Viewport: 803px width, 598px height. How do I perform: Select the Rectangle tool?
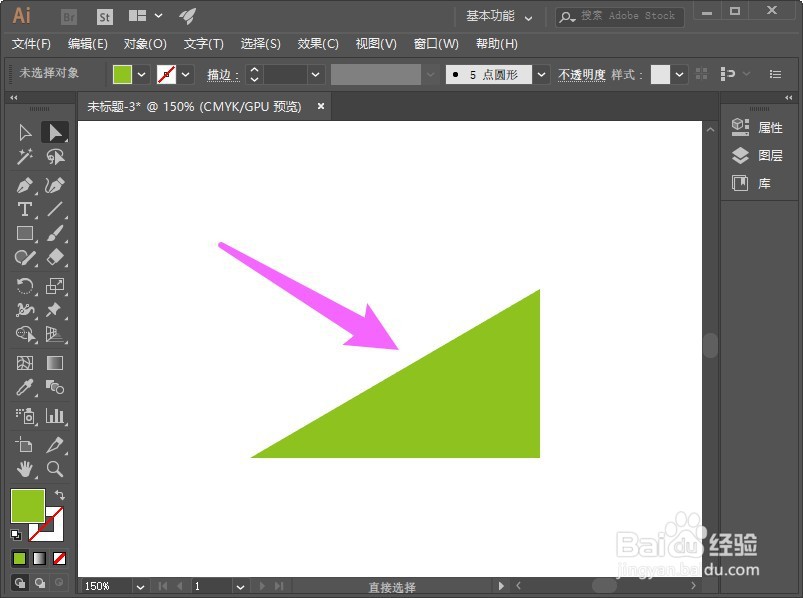[x=25, y=233]
